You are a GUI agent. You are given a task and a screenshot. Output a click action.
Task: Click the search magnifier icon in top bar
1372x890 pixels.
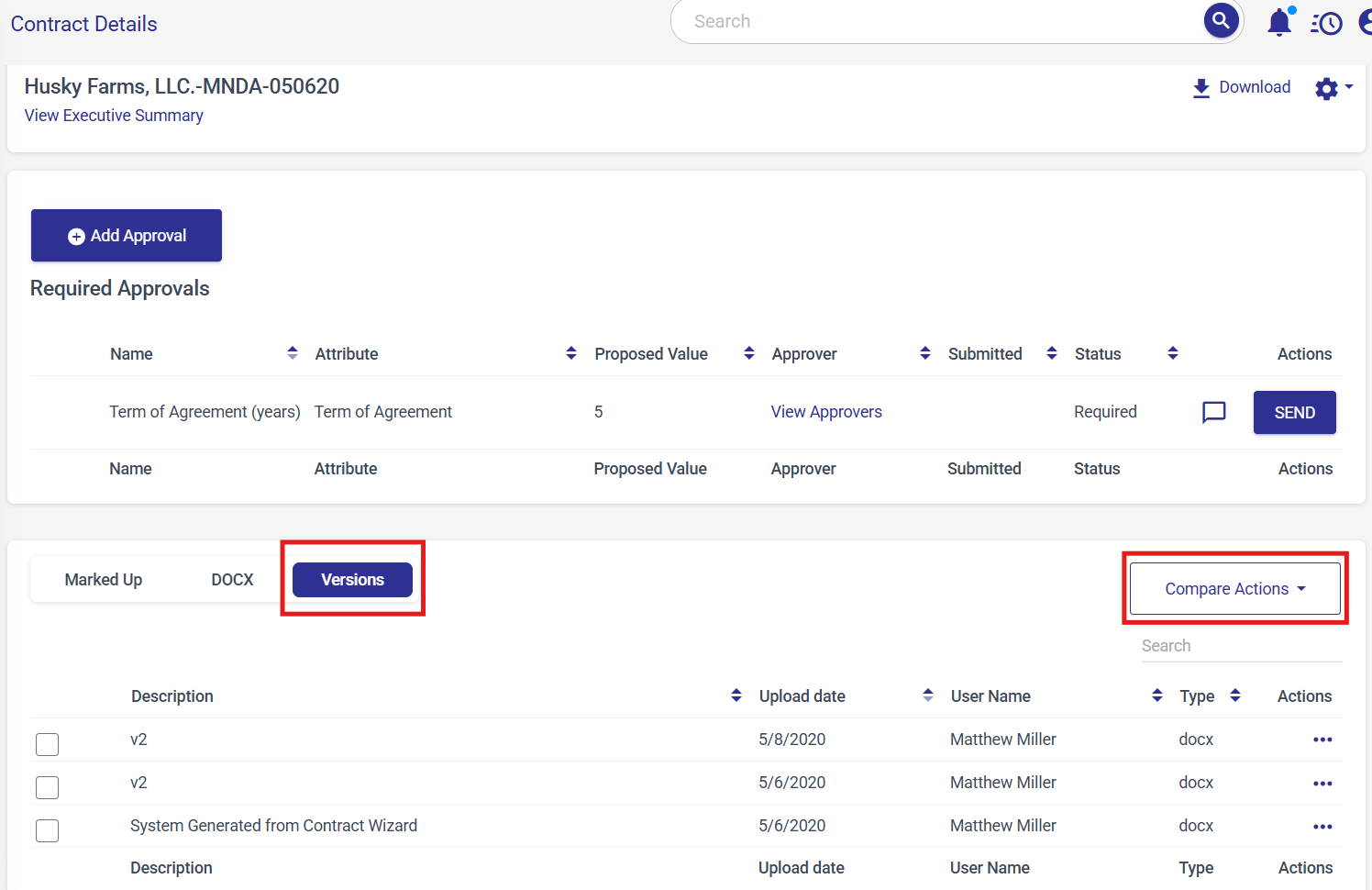1221,20
